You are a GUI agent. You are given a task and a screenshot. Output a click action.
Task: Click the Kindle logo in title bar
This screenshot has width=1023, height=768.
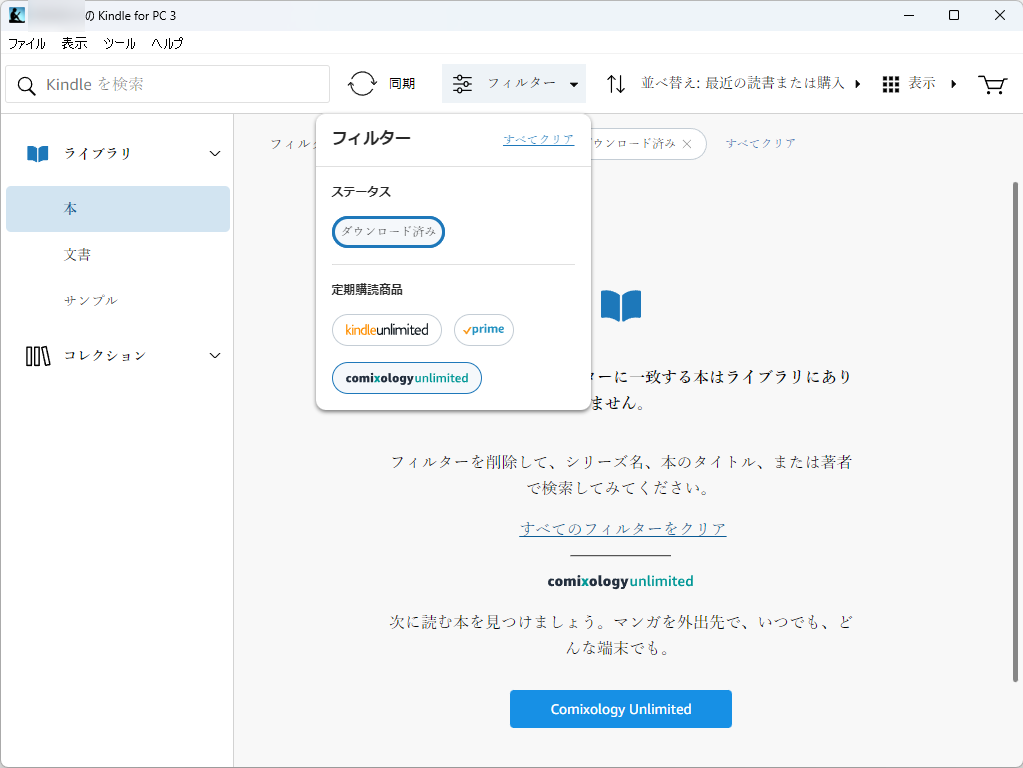[x=16, y=15]
